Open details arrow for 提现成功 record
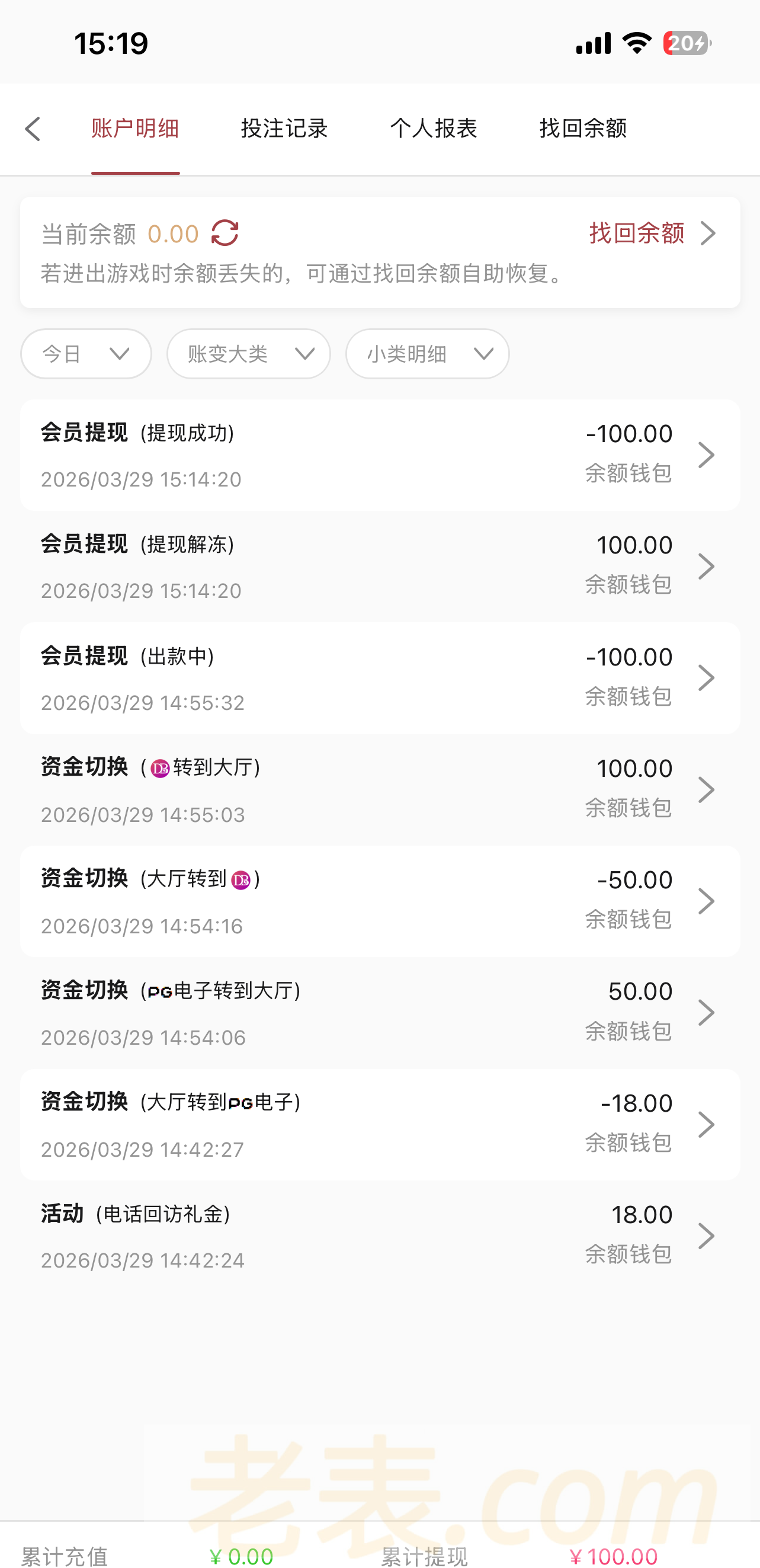The image size is (760, 1568). [x=706, y=455]
